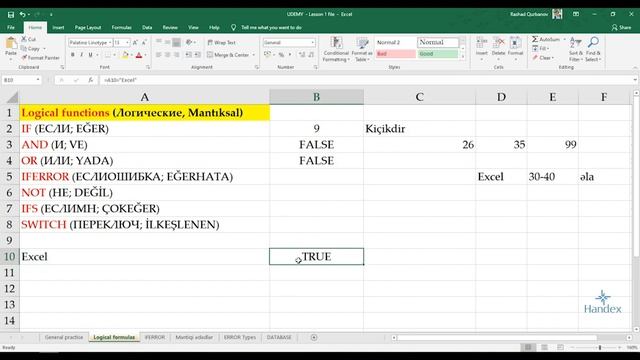
Task: Click the Share button
Action: 621,27
